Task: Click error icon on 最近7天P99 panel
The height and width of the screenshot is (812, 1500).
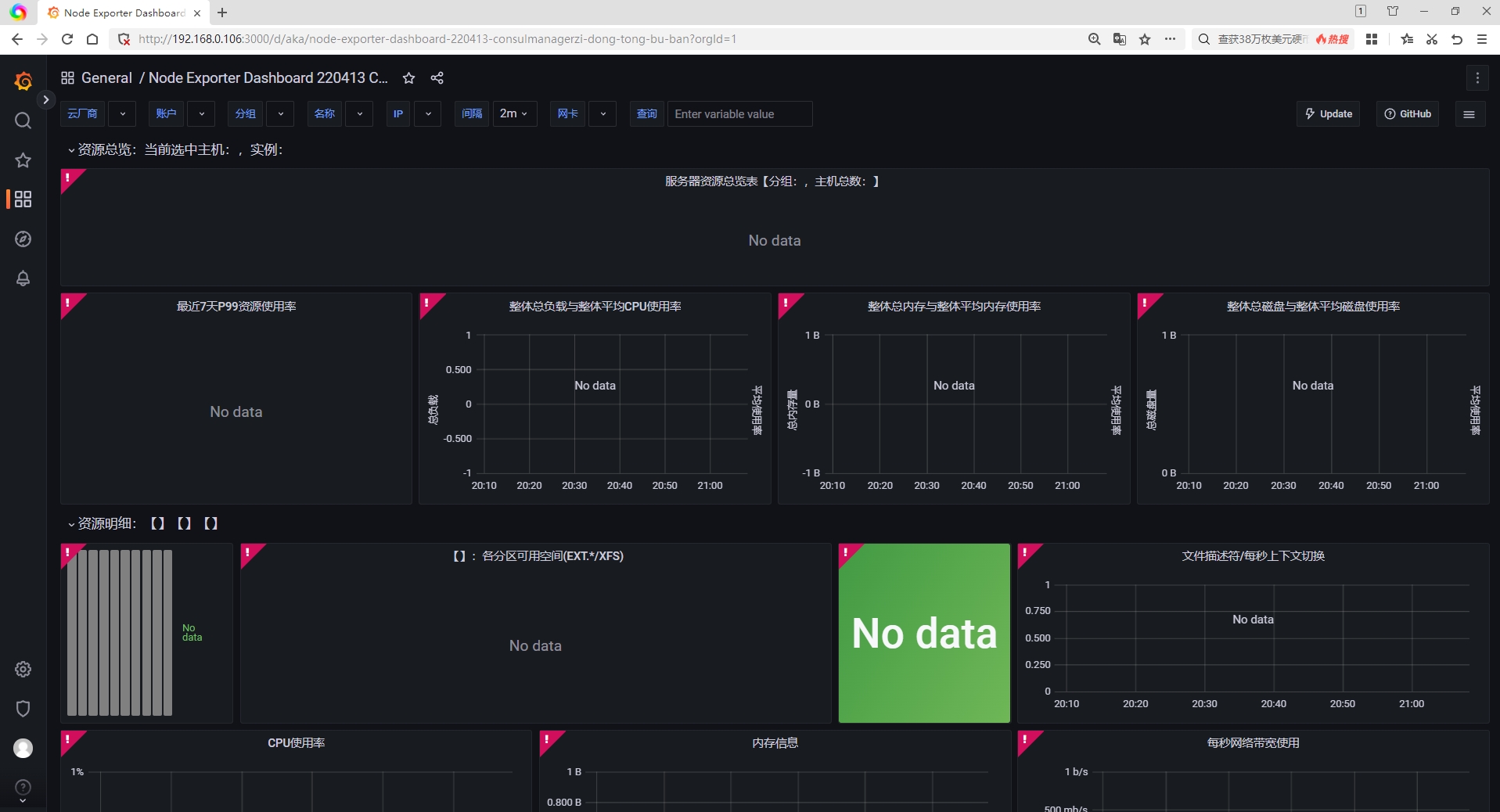Action: (69, 302)
